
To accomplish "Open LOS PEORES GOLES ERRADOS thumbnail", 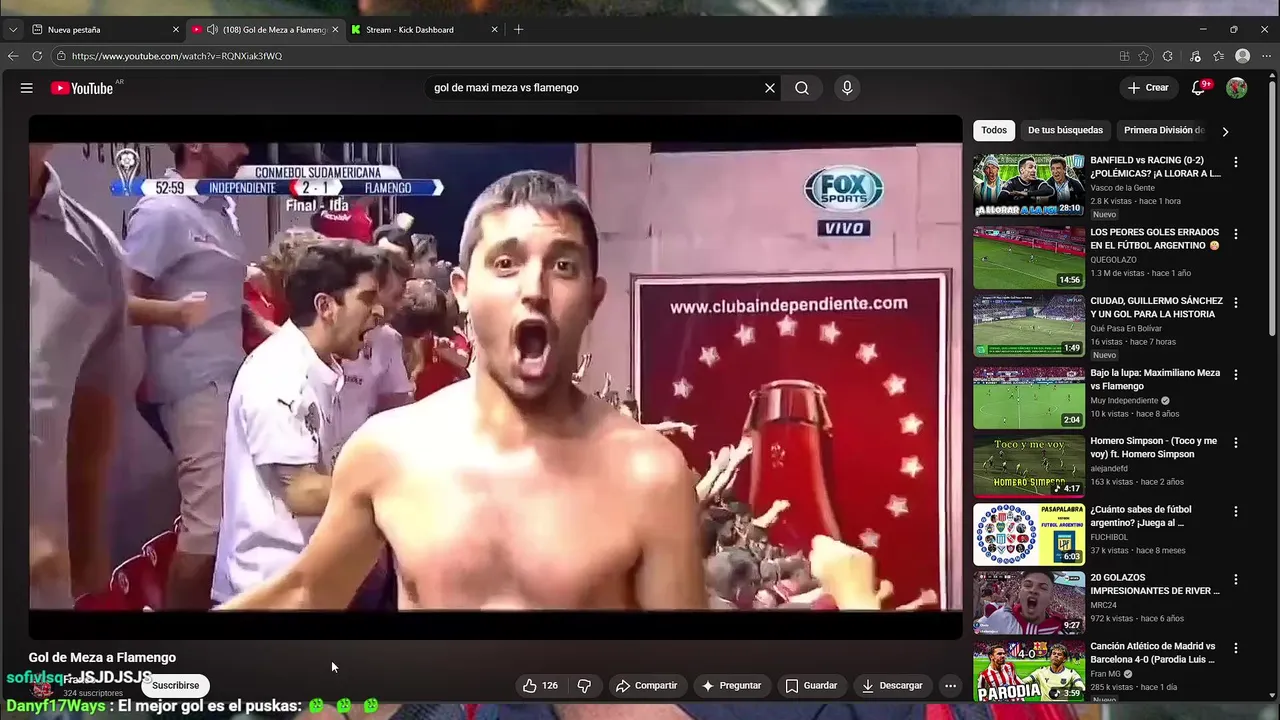I will (x=1029, y=257).
